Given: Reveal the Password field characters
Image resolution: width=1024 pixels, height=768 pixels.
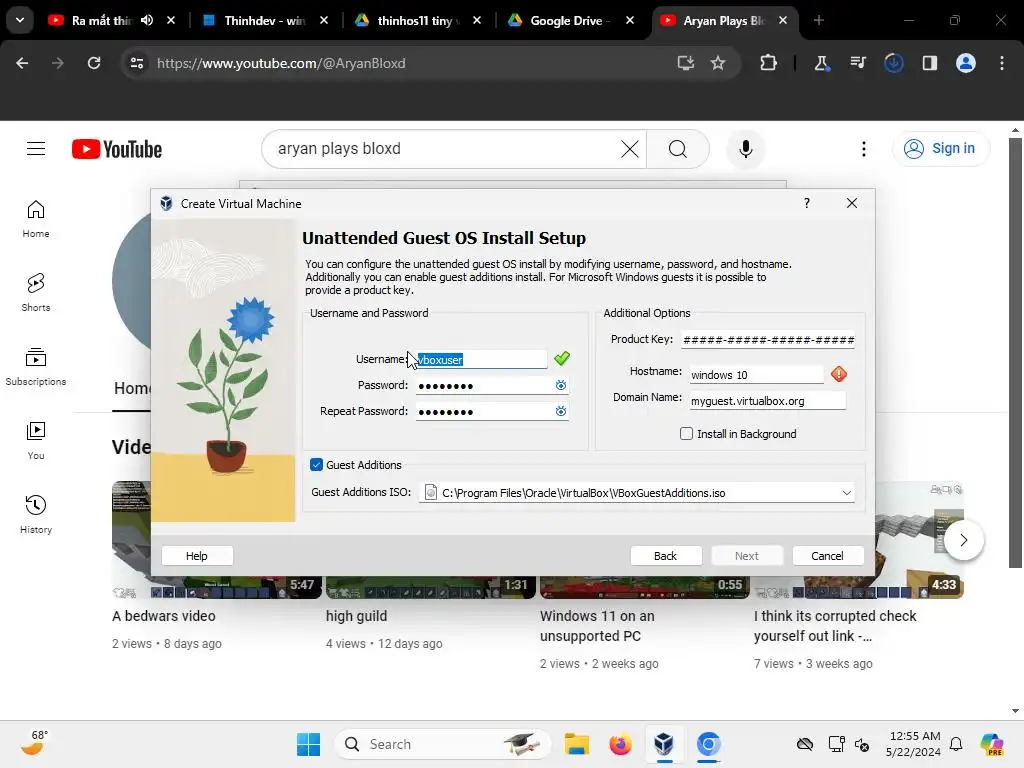Looking at the screenshot, I should point(560,385).
